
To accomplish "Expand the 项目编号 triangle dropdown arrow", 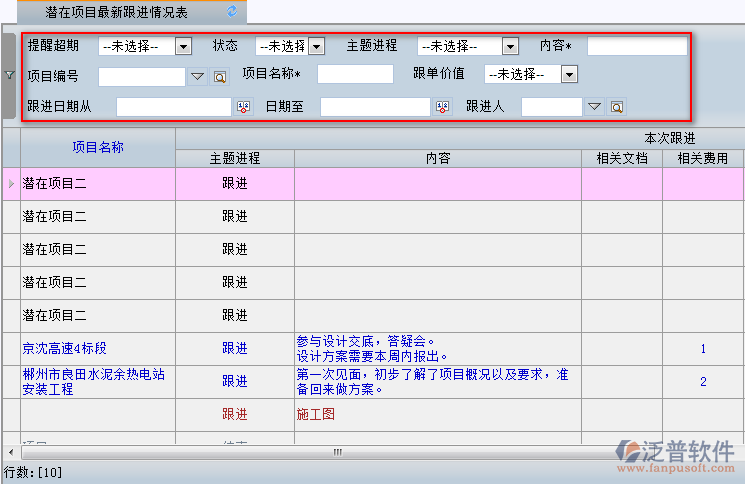I will [197, 76].
